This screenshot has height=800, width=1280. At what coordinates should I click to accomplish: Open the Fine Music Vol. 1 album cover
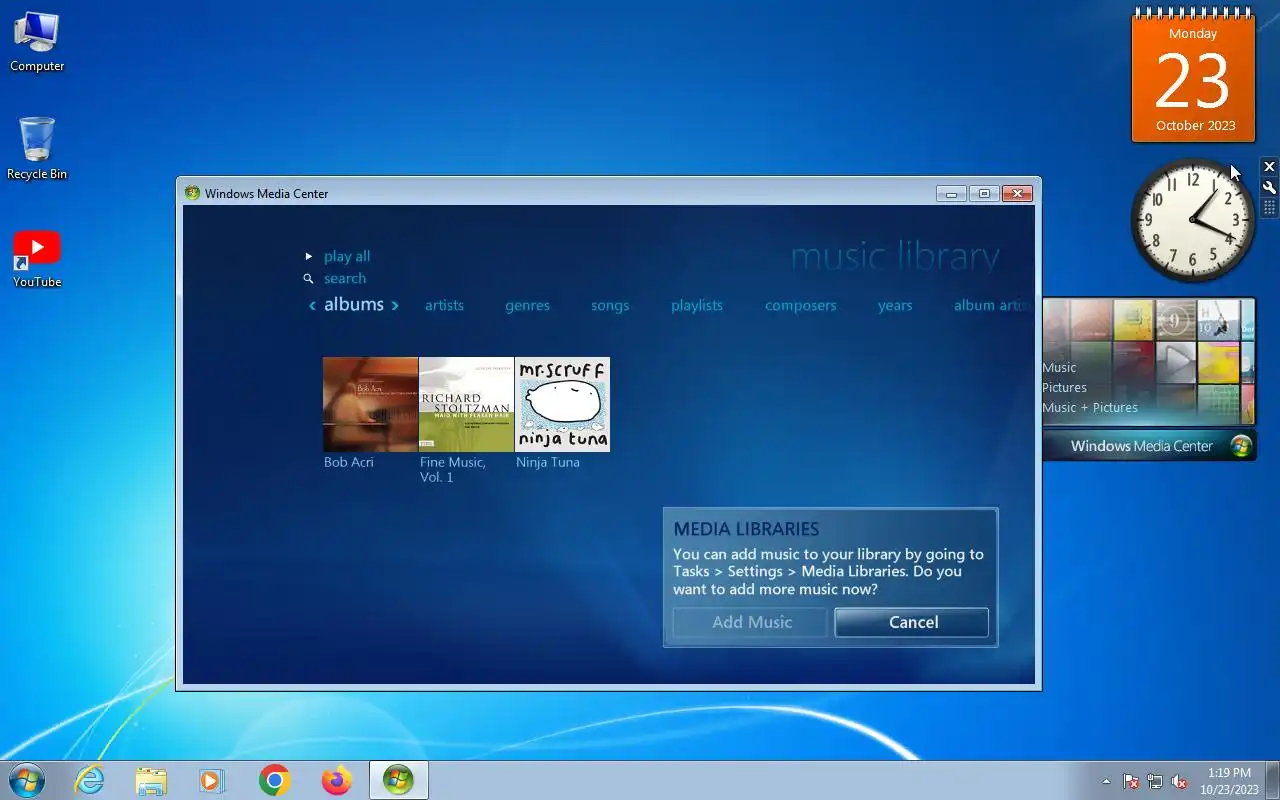466,404
